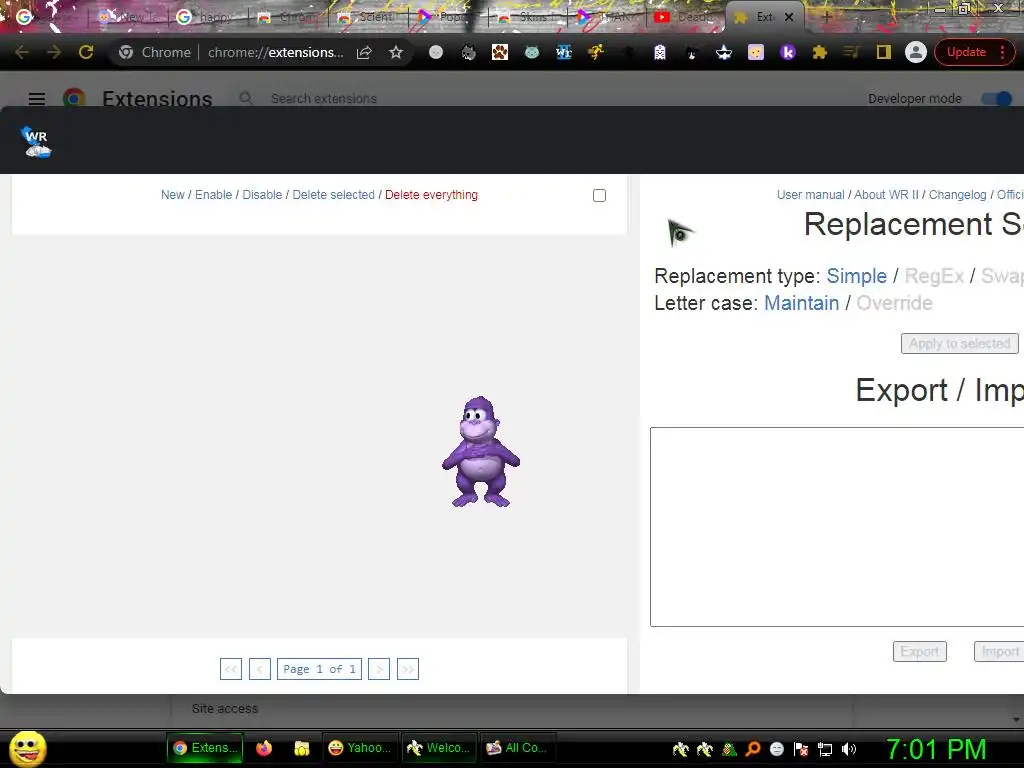This screenshot has height=768, width=1024.
Task: Click the Export button
Action: 920,651
